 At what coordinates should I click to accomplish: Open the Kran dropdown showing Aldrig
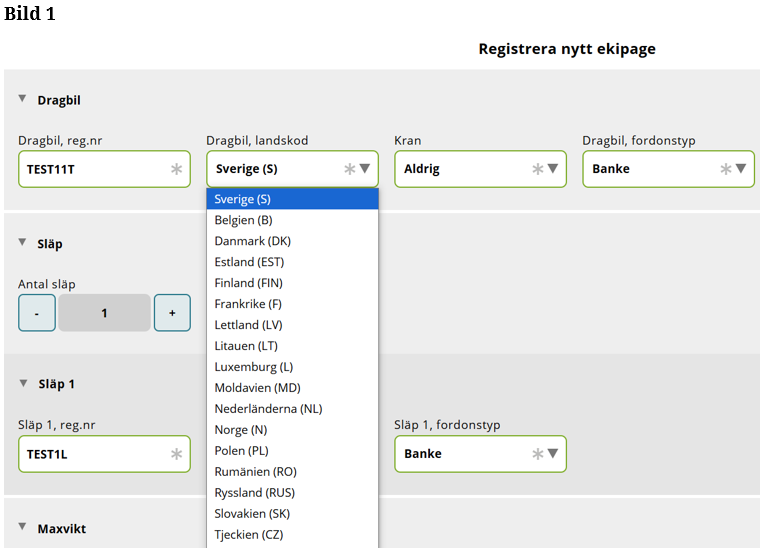pos(480,169)
